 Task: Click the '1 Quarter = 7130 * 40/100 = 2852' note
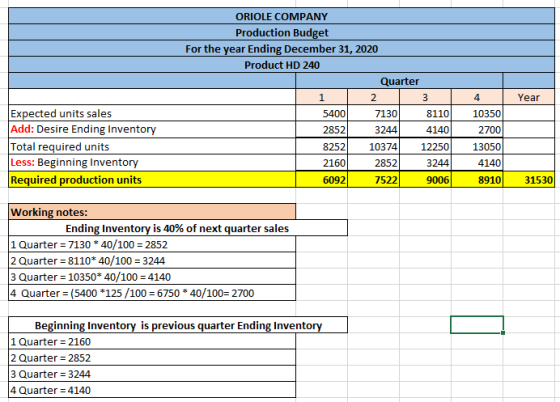point(152,244)
